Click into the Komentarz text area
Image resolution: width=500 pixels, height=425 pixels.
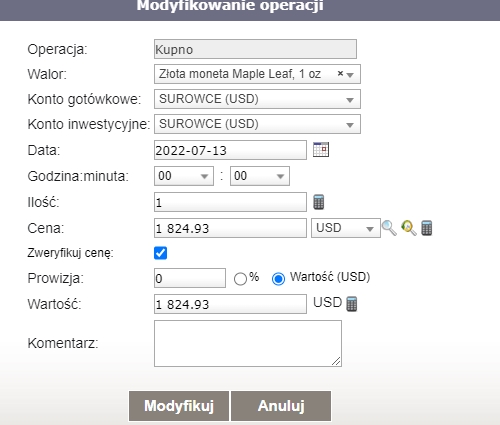click(248, 343)
